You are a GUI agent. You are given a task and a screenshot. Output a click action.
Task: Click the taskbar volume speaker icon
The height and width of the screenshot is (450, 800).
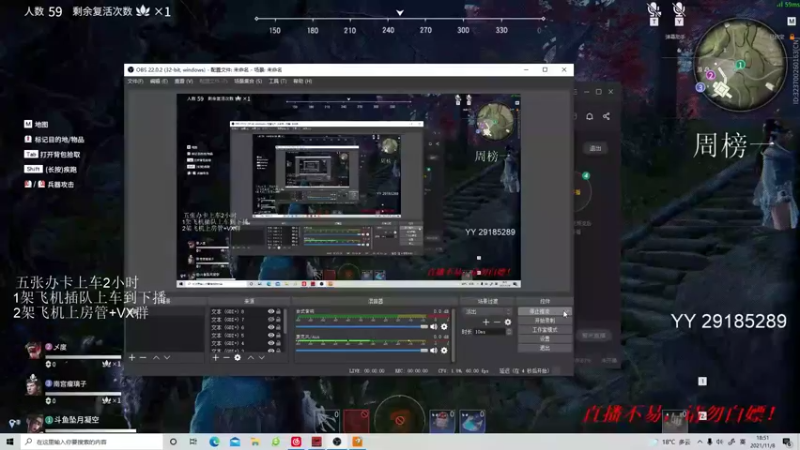(720, 442)
